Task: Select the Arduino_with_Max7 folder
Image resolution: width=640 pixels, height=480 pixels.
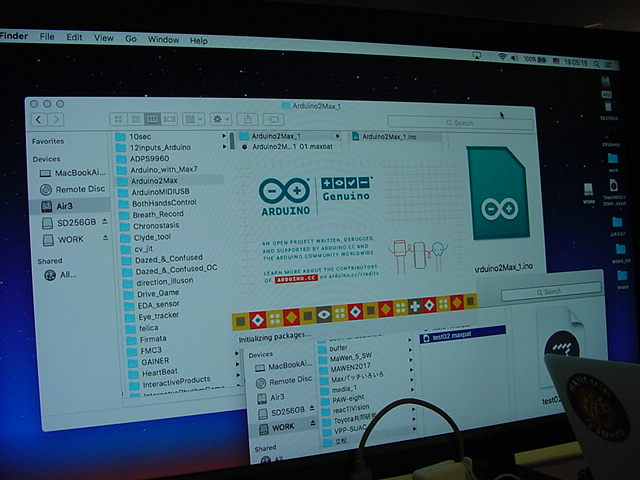Action: click(158, 169)
